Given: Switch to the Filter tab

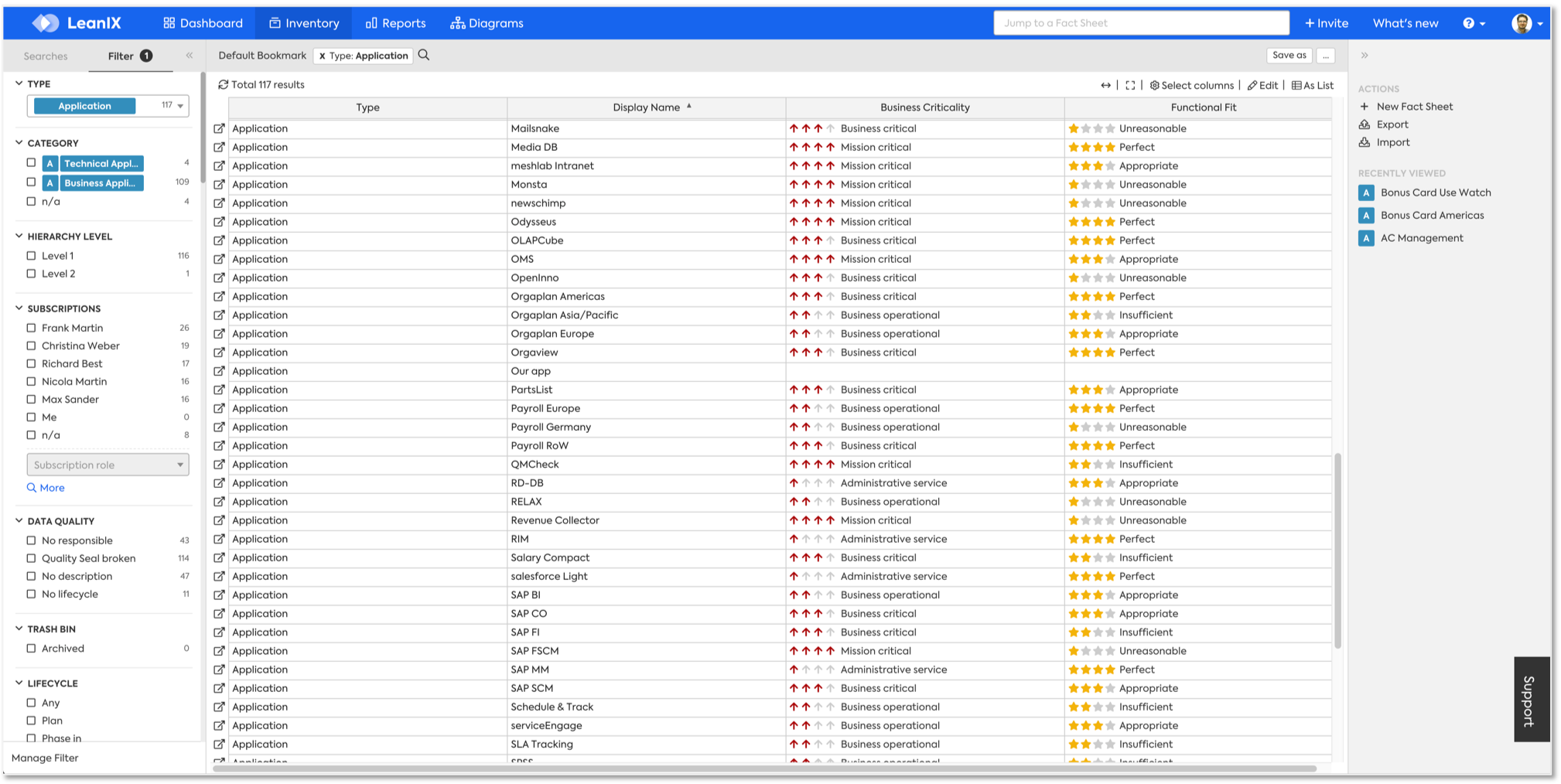Looking at the screenshot, I should coord(130,56).
